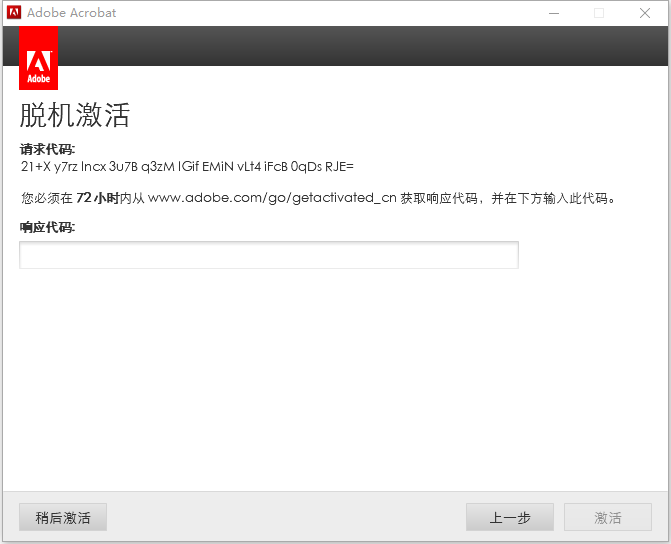Click the 稍后激活 button
671x544 pixels.
pos(63,517)
